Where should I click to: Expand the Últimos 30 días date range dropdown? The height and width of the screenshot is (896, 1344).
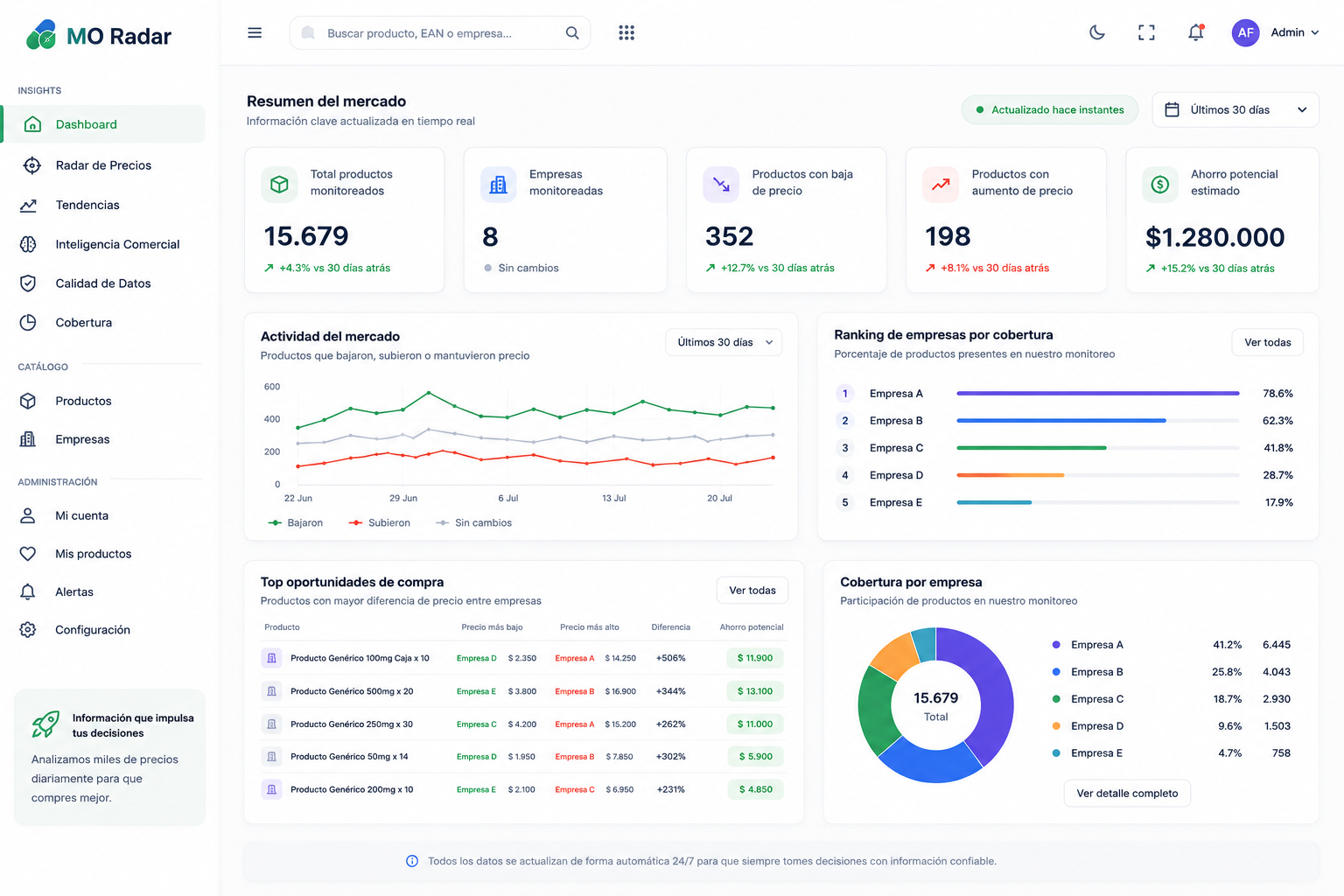coord(1235,109)
